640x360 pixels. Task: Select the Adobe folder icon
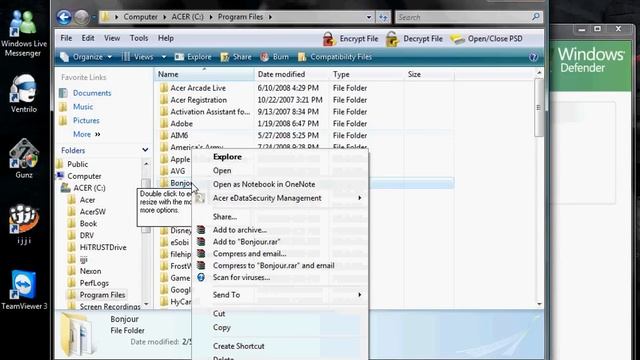coord(164,123)
